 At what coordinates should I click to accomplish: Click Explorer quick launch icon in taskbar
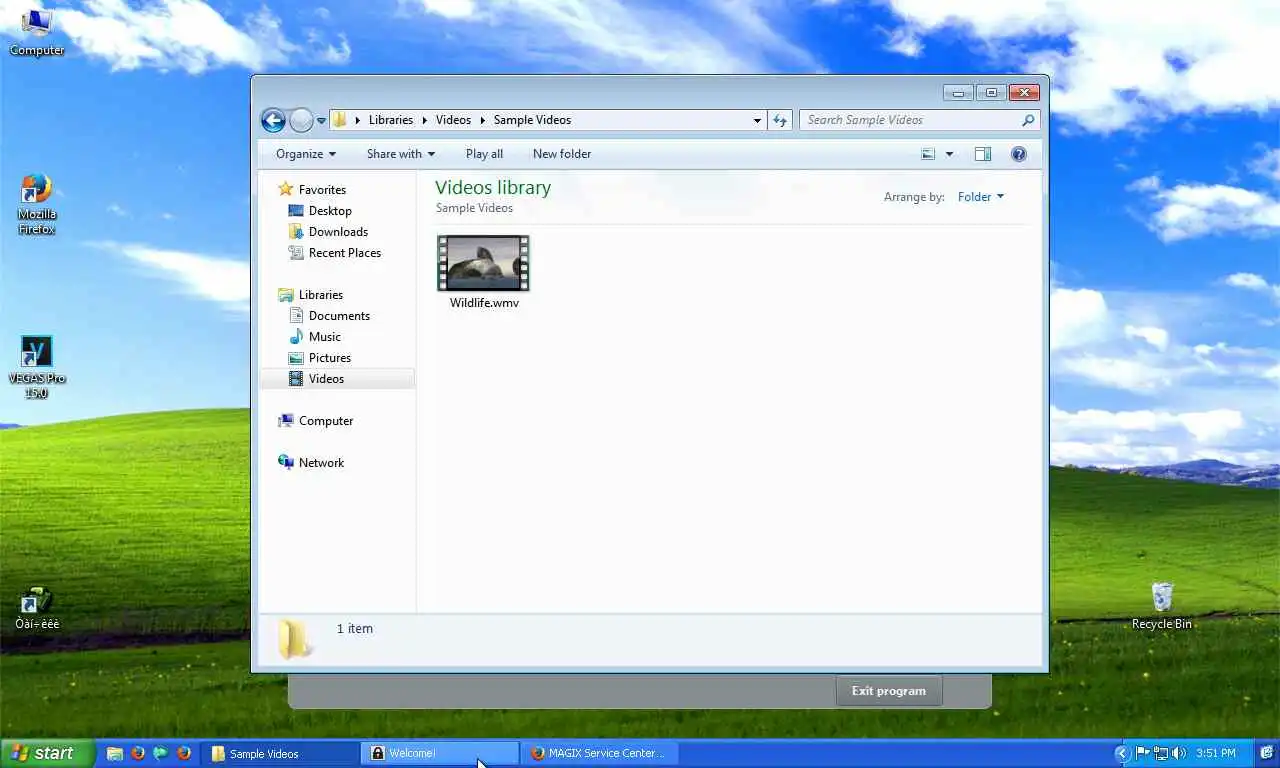pyautogui.click(x=115, y=754)
